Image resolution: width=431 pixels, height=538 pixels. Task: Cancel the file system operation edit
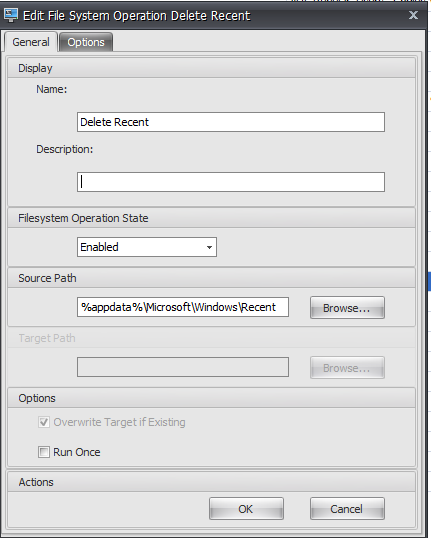coord(347,508)
